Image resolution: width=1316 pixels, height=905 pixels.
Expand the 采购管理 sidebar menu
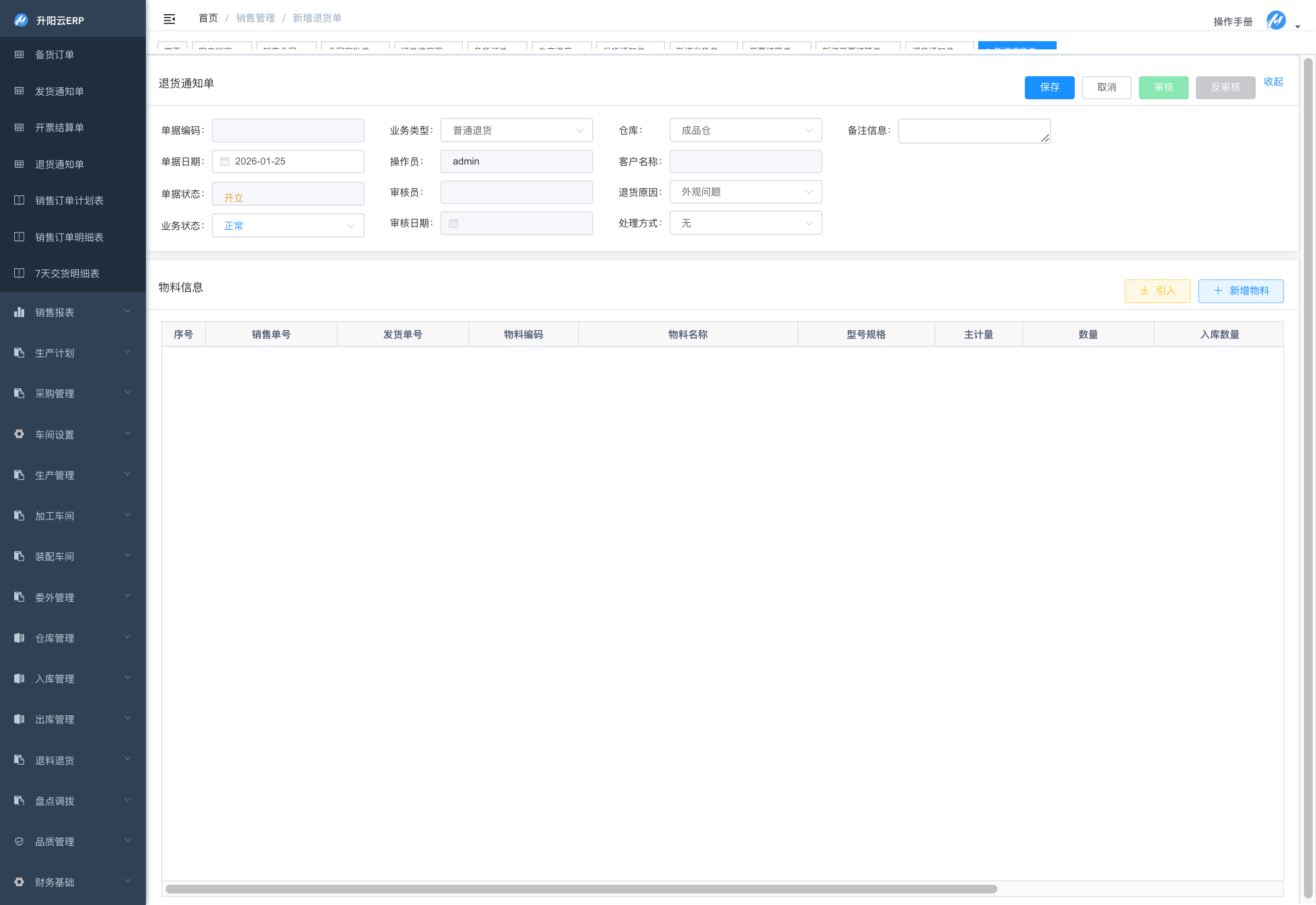coord(72,393)
